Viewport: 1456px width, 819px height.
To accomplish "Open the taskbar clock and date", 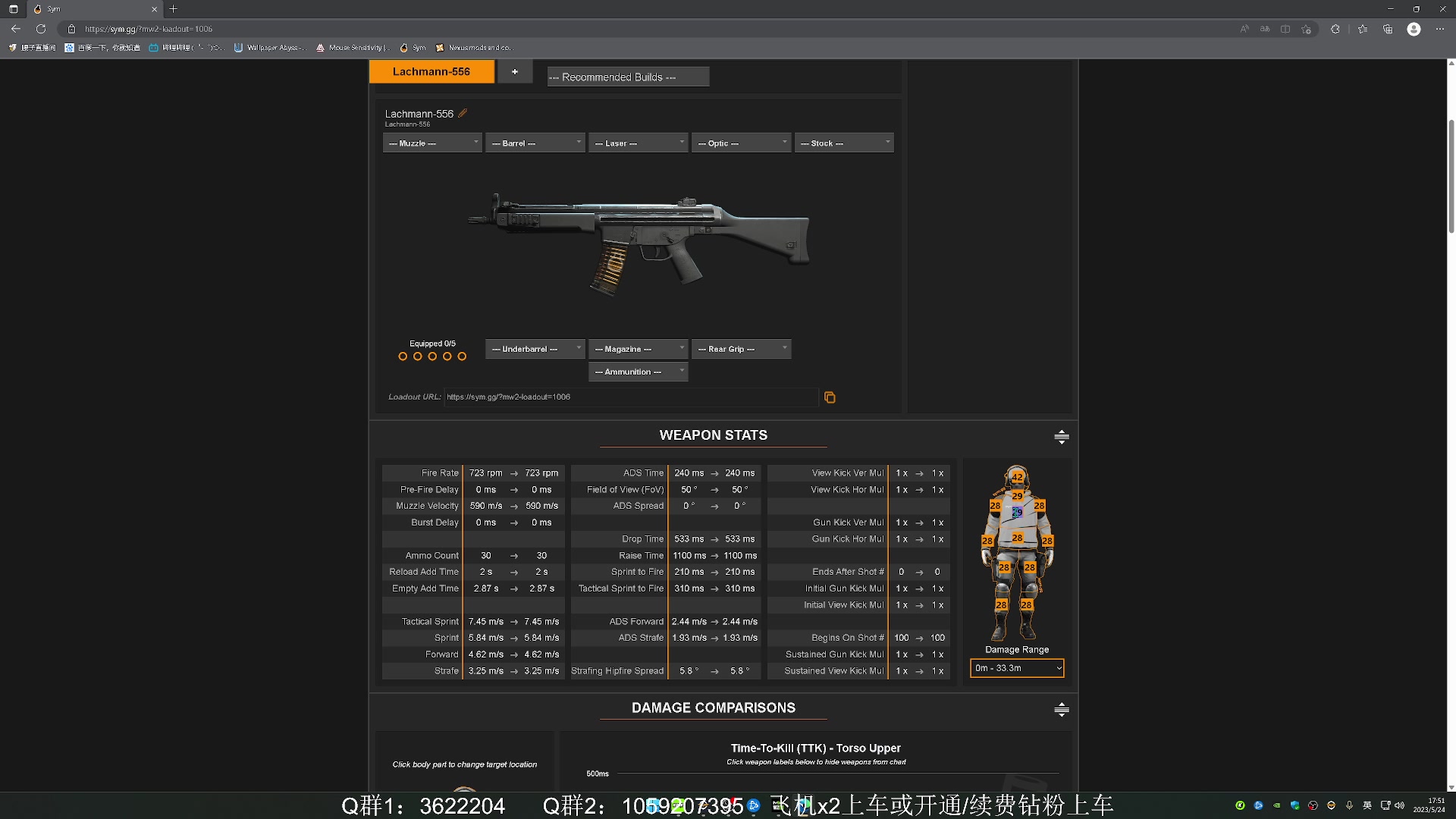I will pyautogui.click(x=1429, y=805).
